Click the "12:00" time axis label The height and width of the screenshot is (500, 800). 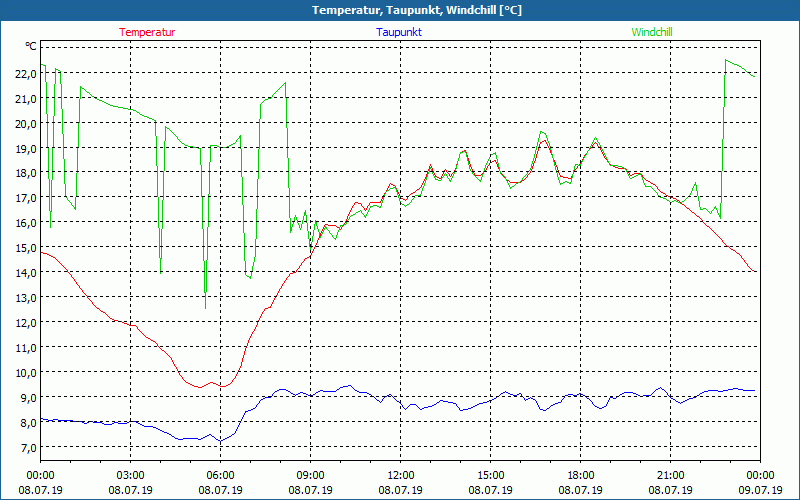point(401,476)
